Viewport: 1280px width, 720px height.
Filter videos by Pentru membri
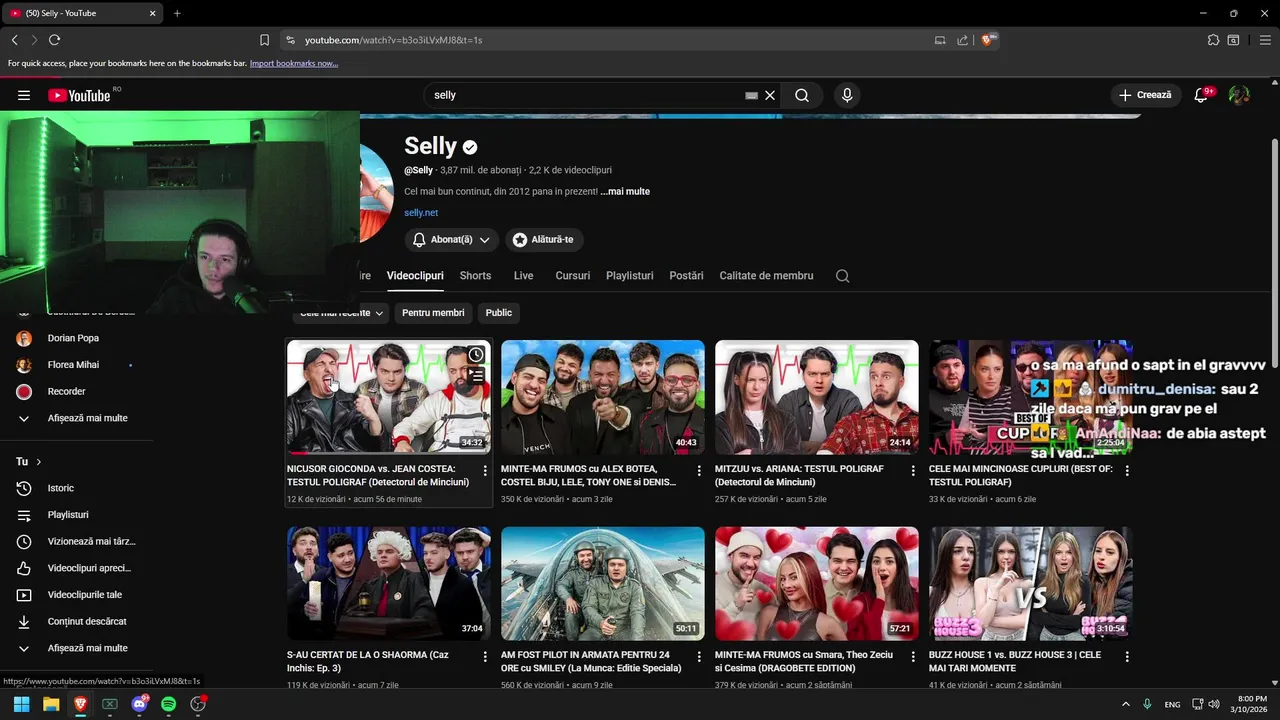[x=433, y=313]
